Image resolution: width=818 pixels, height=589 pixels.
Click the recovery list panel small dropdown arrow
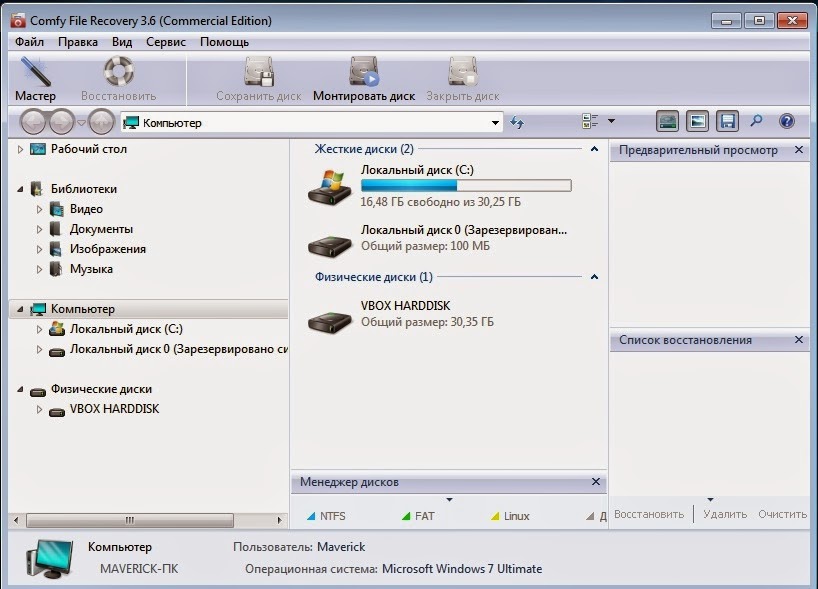pyautogui.click(x=710, y=500)
